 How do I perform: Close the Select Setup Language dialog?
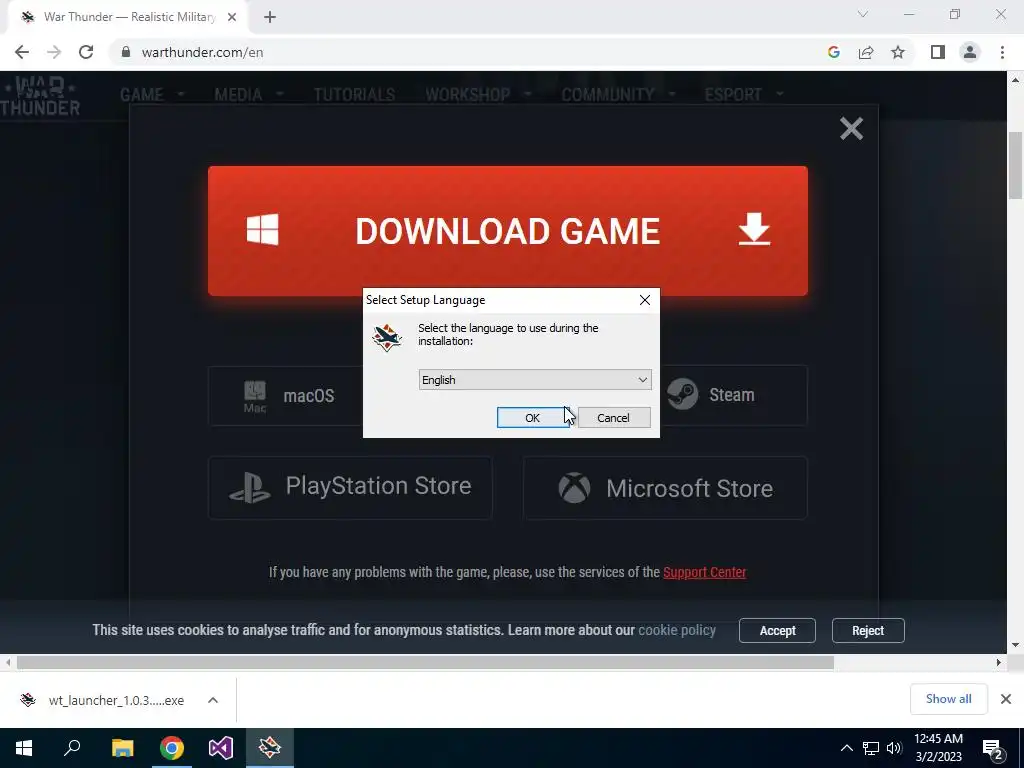[645, 300]
